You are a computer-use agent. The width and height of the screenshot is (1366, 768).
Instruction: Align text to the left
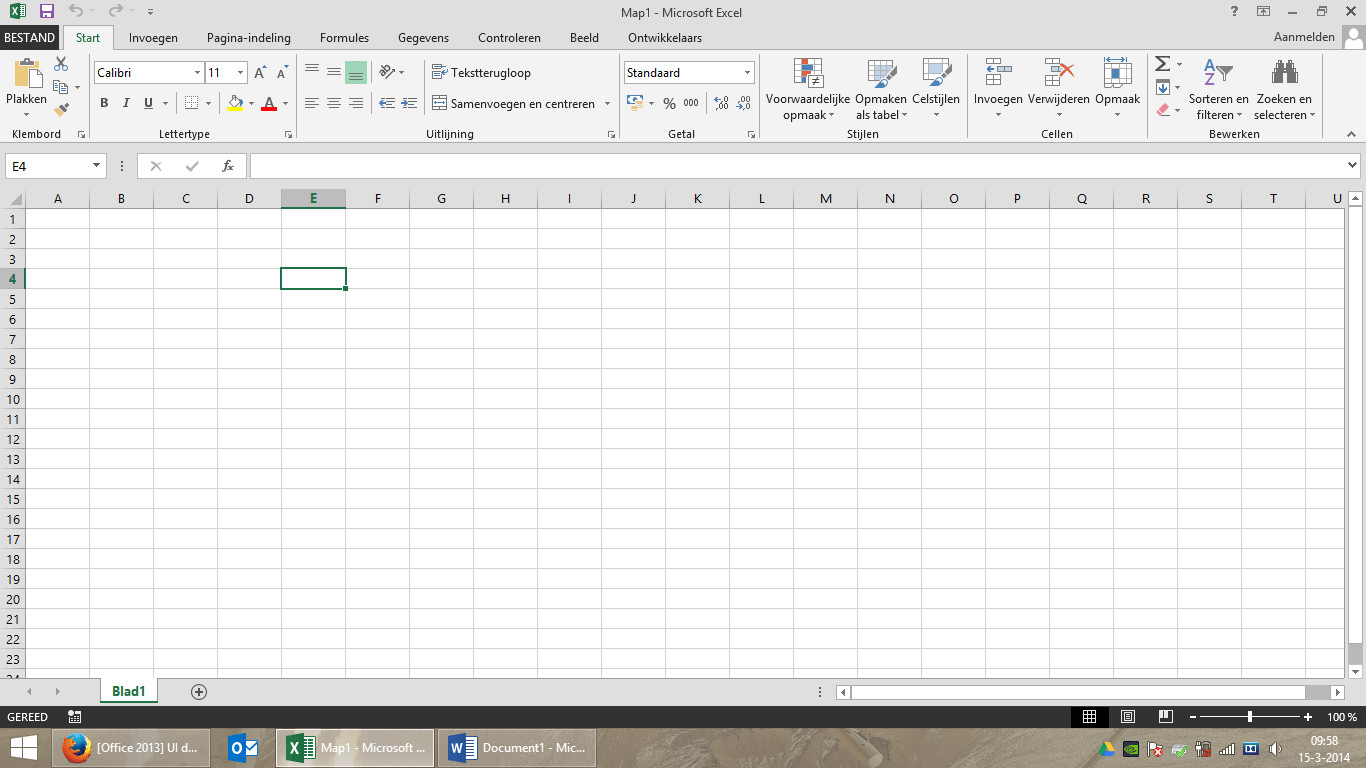tap(312, 103)
